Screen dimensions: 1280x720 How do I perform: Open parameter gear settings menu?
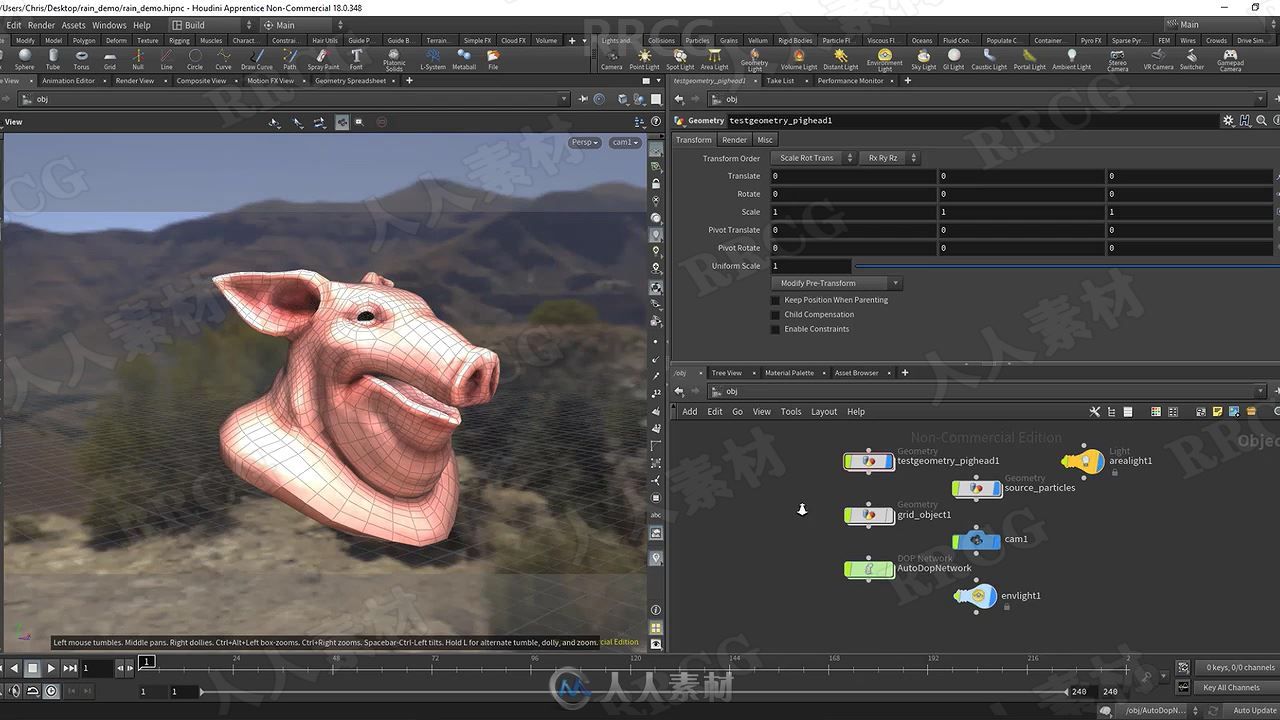[1228, 120]
